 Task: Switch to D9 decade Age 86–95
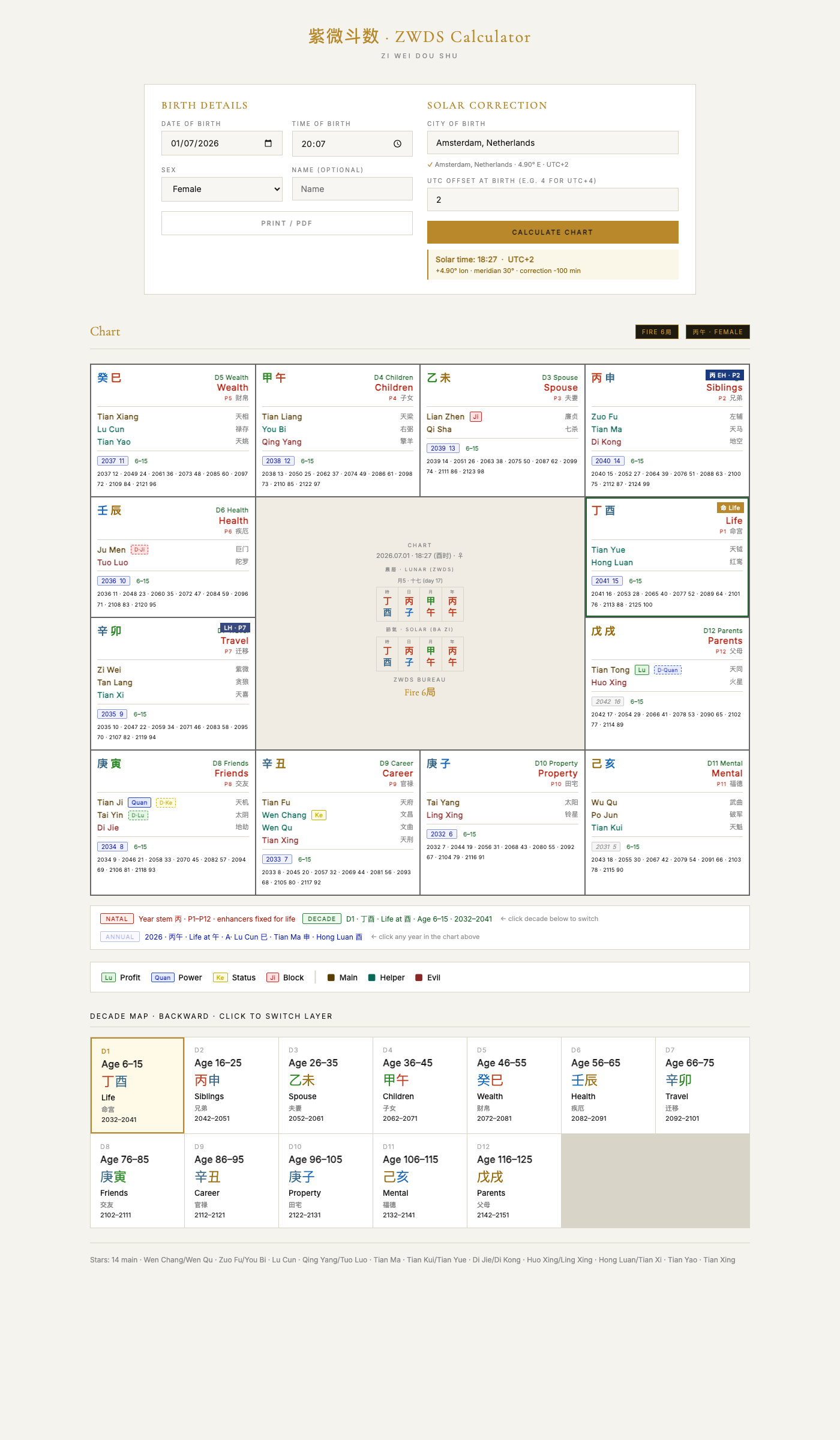(x=232, y=1181)
